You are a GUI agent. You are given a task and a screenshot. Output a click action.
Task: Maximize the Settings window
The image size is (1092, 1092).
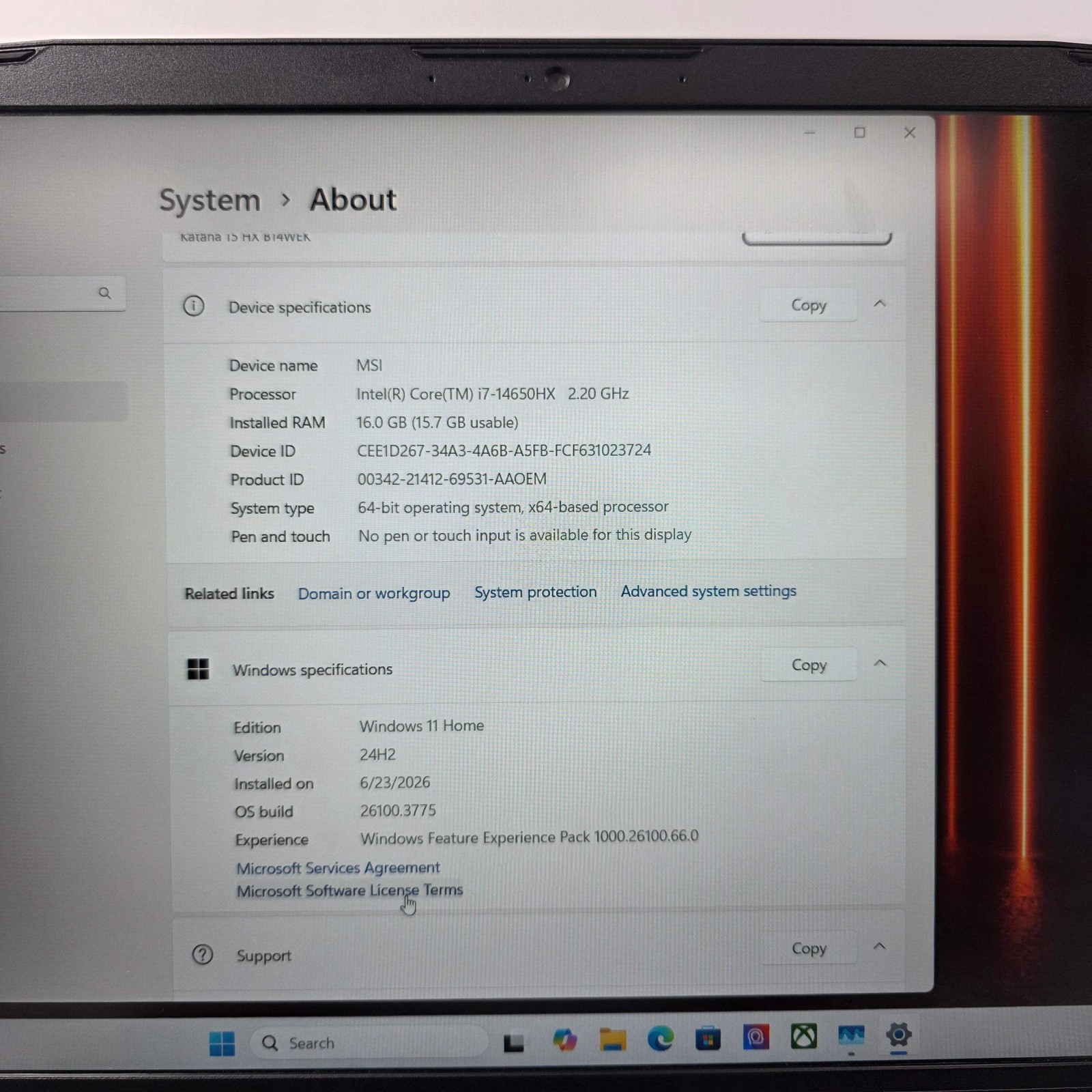click(860, 132)
